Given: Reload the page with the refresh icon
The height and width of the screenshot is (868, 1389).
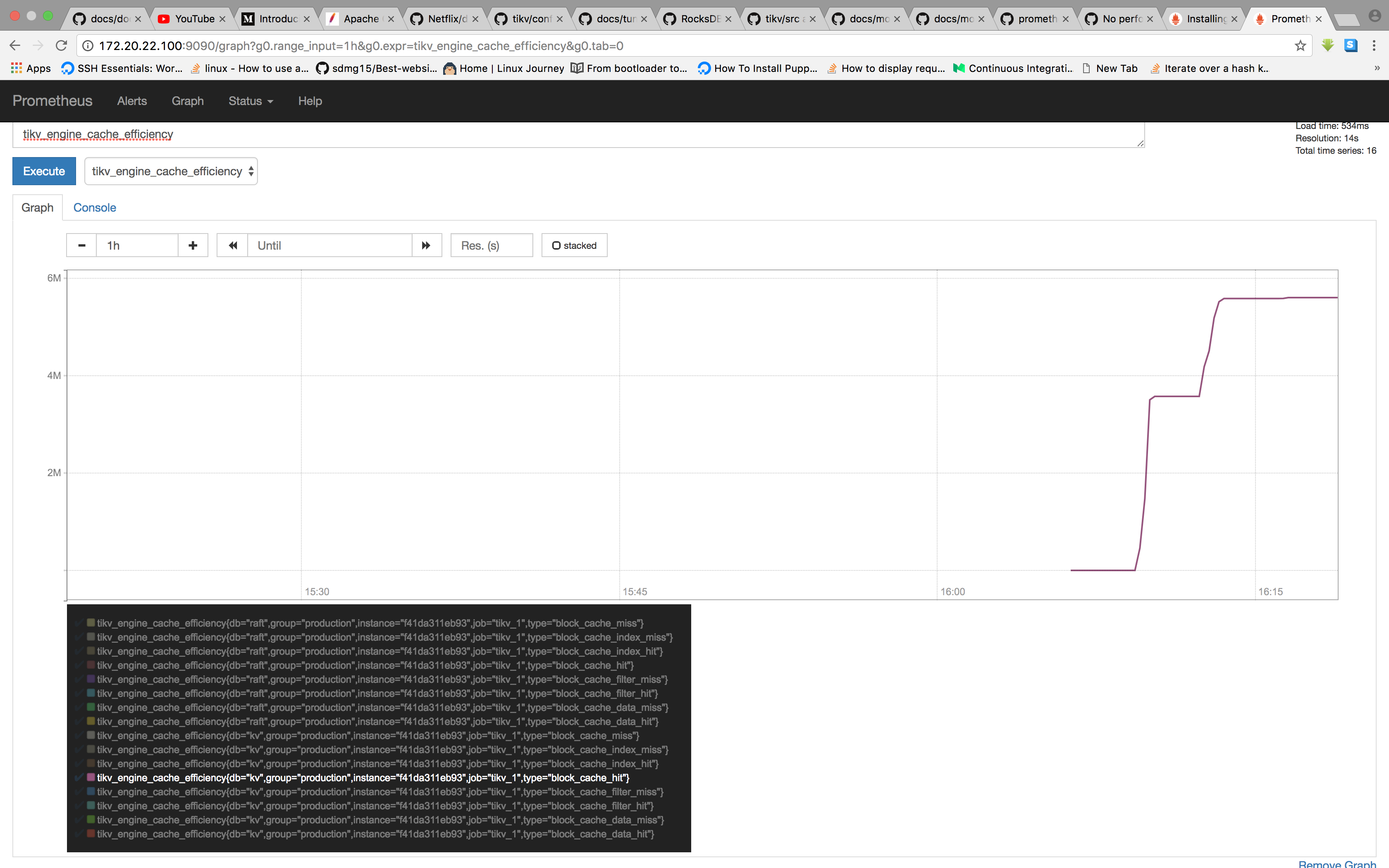Looking at the screenshot, I should pyautogui.click(x=62, y=45).
